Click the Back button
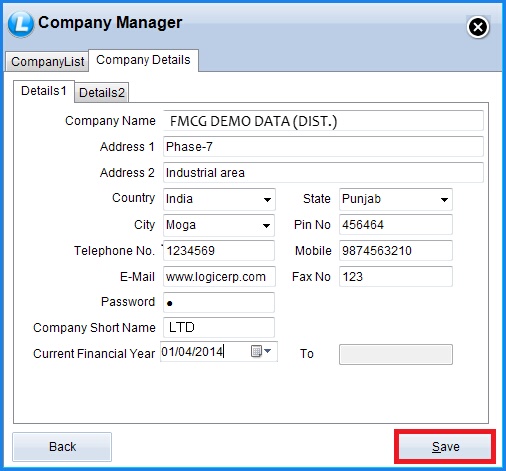The width and height of the screenshot is (506, 471). pyautogui.click(x=62, y=447)
